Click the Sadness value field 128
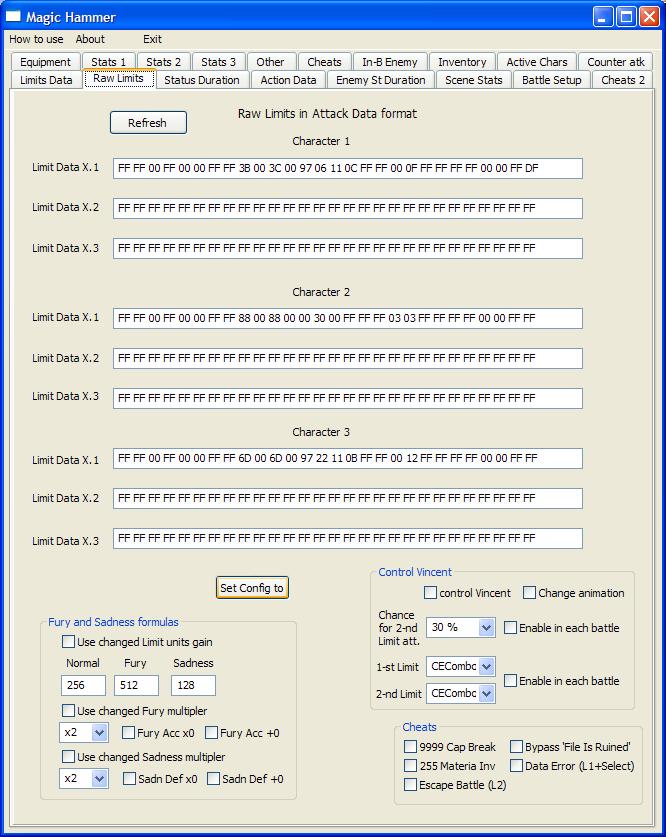This screenshot has height=837, width=666. 193,685
